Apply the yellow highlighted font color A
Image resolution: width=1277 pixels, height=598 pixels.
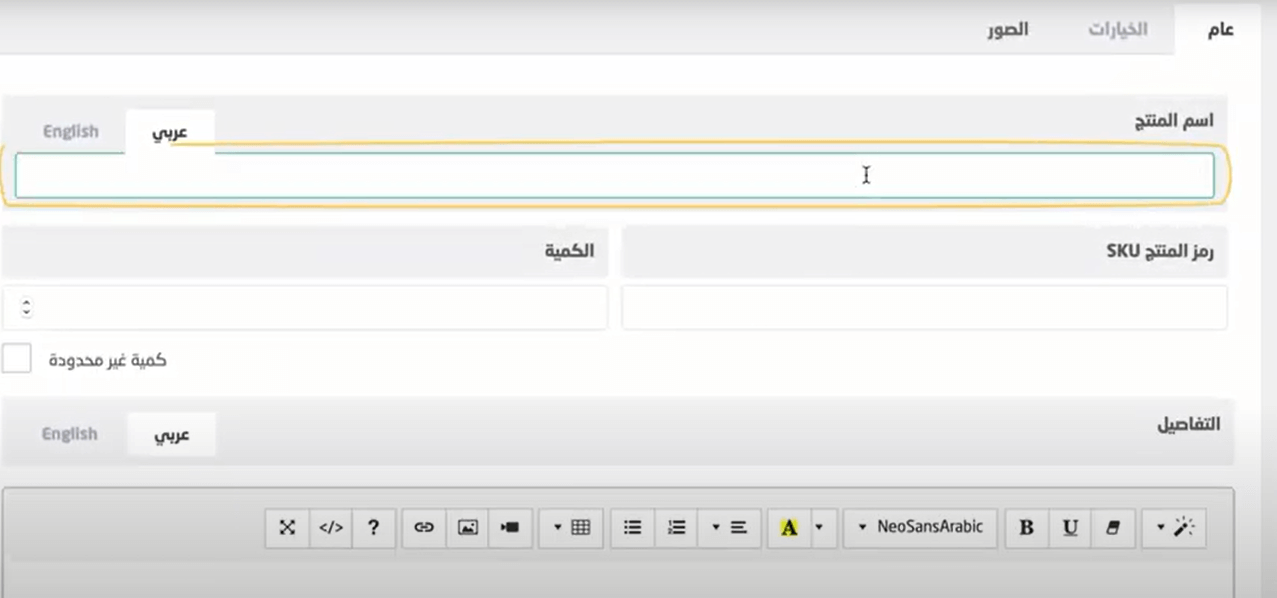pos(789,528)
